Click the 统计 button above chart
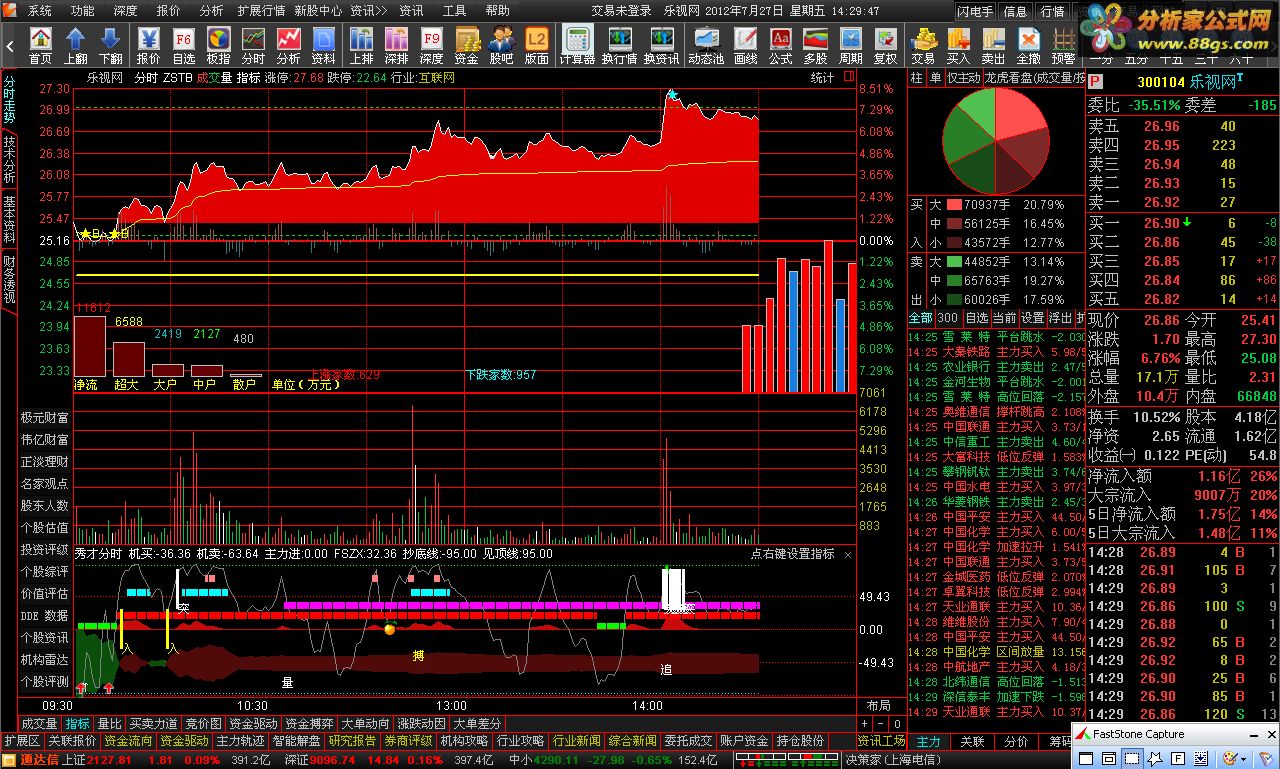This screenshot has height=769, width=1280. (x=822, y=78)
